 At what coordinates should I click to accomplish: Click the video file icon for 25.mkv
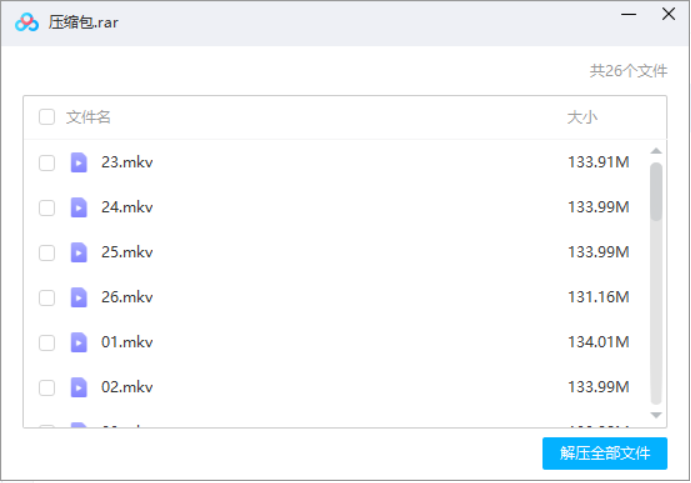pyautogui.click(x=79, y=253)
